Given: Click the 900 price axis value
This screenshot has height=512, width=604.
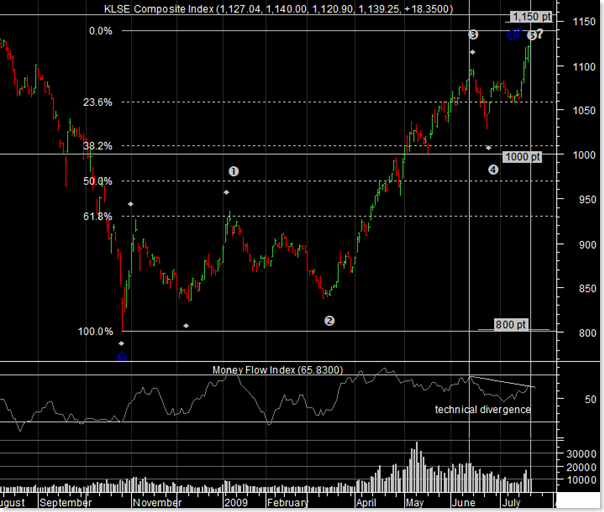Looking at the screenshot, I should point(587,245).
